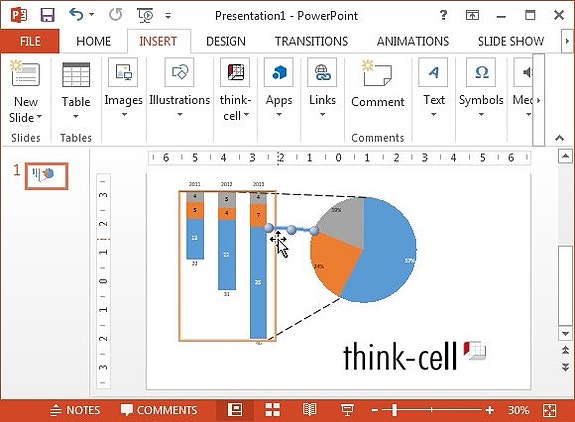575x422 pixels.
Task: Click the New Slide icon
Action: click(25, 73)
